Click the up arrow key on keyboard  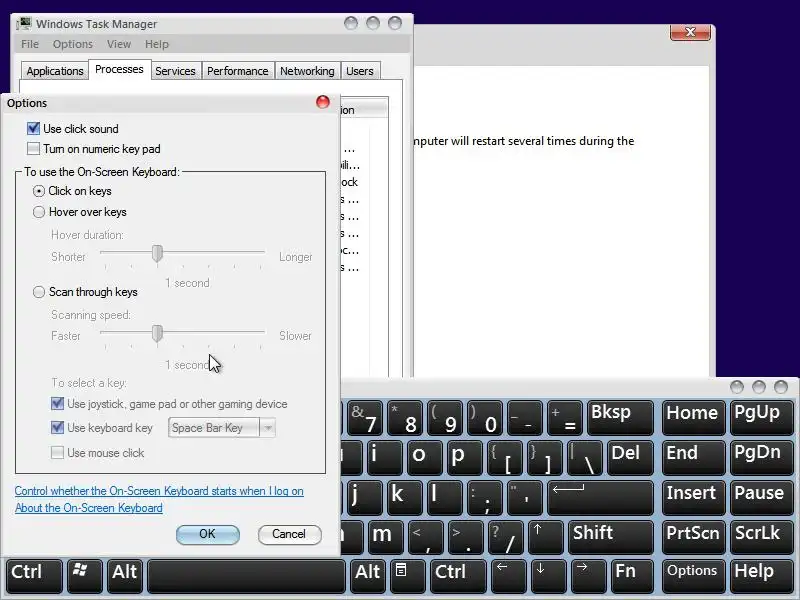(545, 536)
